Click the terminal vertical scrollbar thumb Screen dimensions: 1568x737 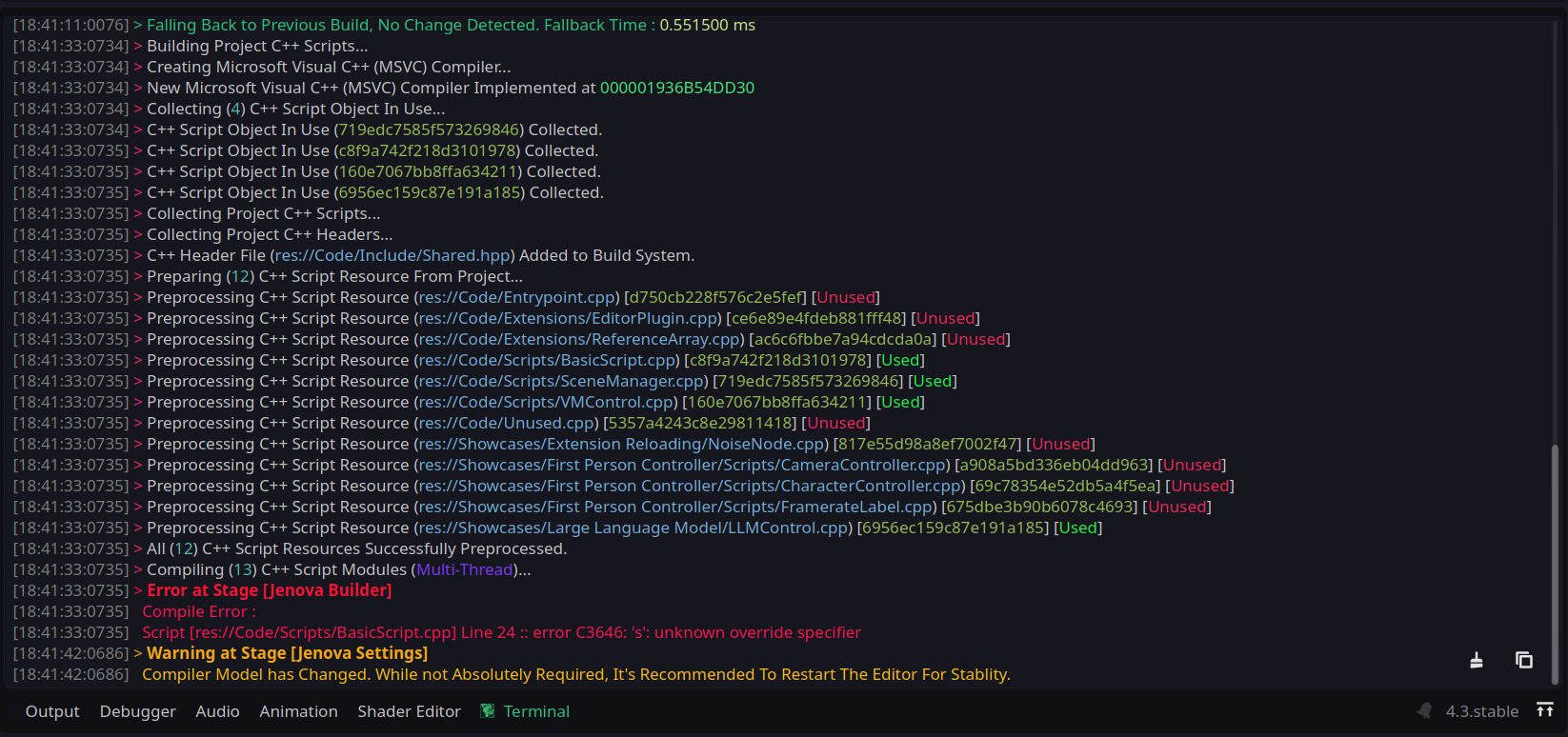pos(1556,564)
